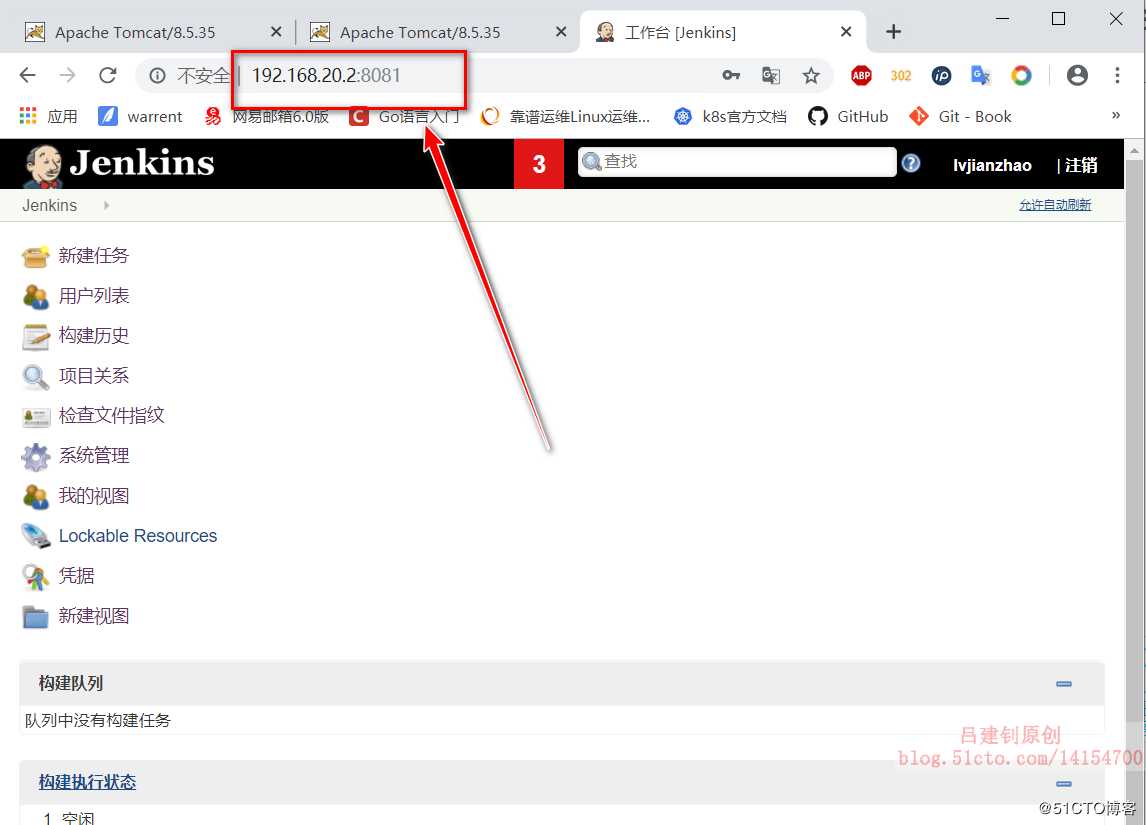Viewport: 1146px width, 825px height.
Task: Click the browser Back arrow
Action: pyautogui.click(x=28, y=75)
